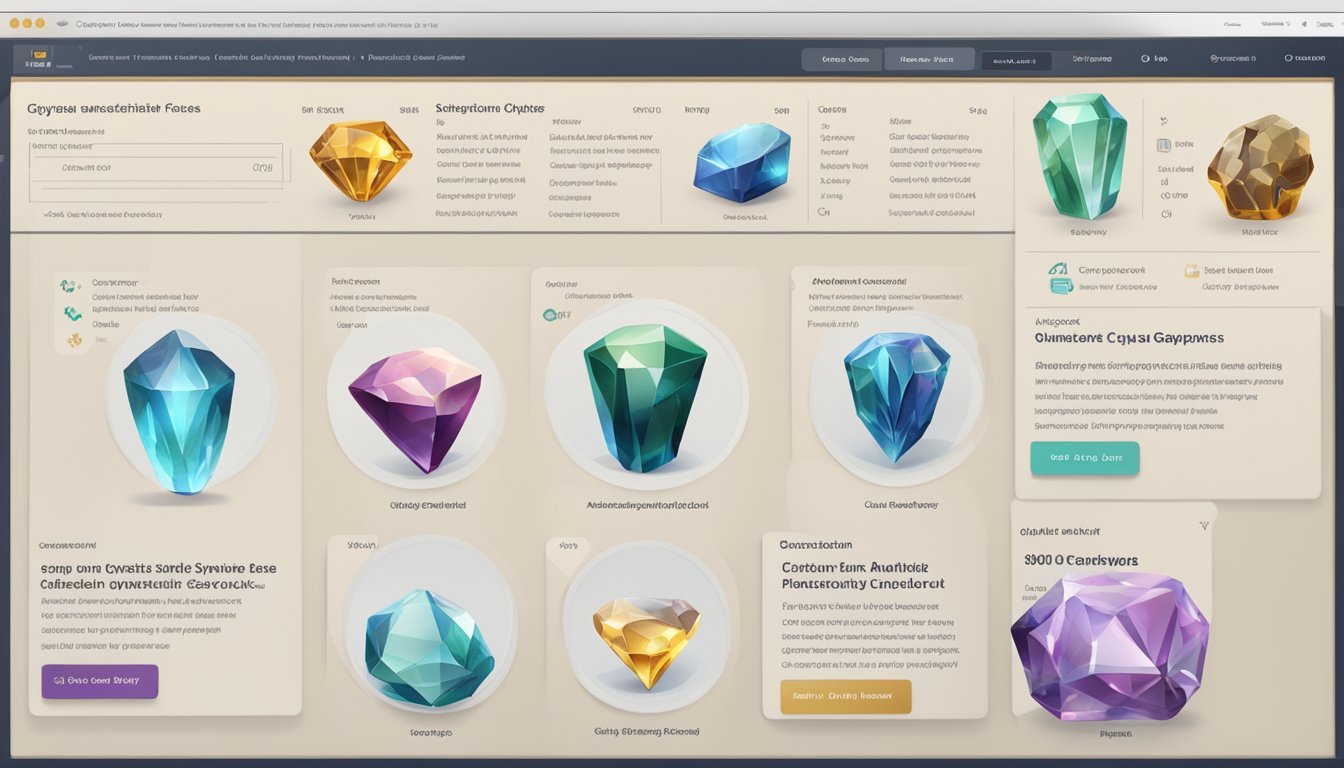Click the caption under the orange amber gem
1344x768 pixels.
[x=361, y=216]
